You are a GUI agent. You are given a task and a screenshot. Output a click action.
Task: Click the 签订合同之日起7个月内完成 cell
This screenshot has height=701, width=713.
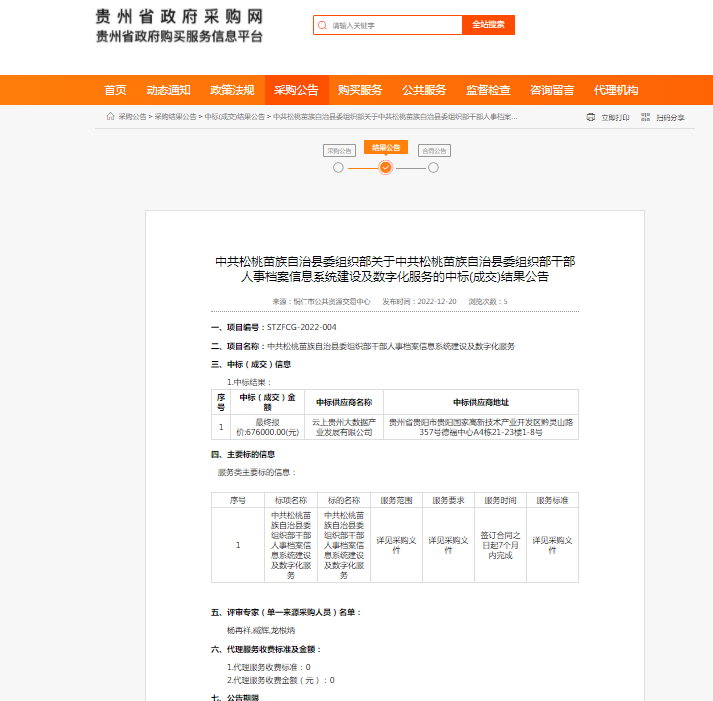pyautogui.click(x=500, y=545)
